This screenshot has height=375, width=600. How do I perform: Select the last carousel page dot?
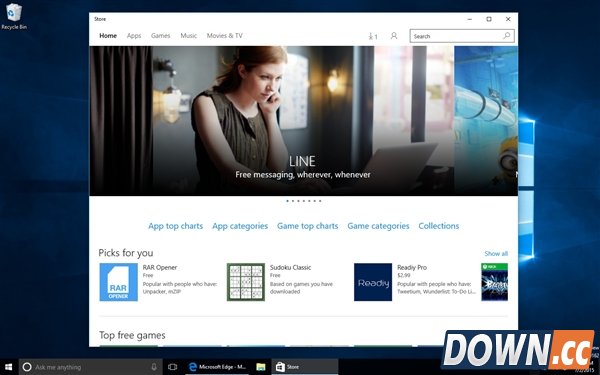[320, 201]
